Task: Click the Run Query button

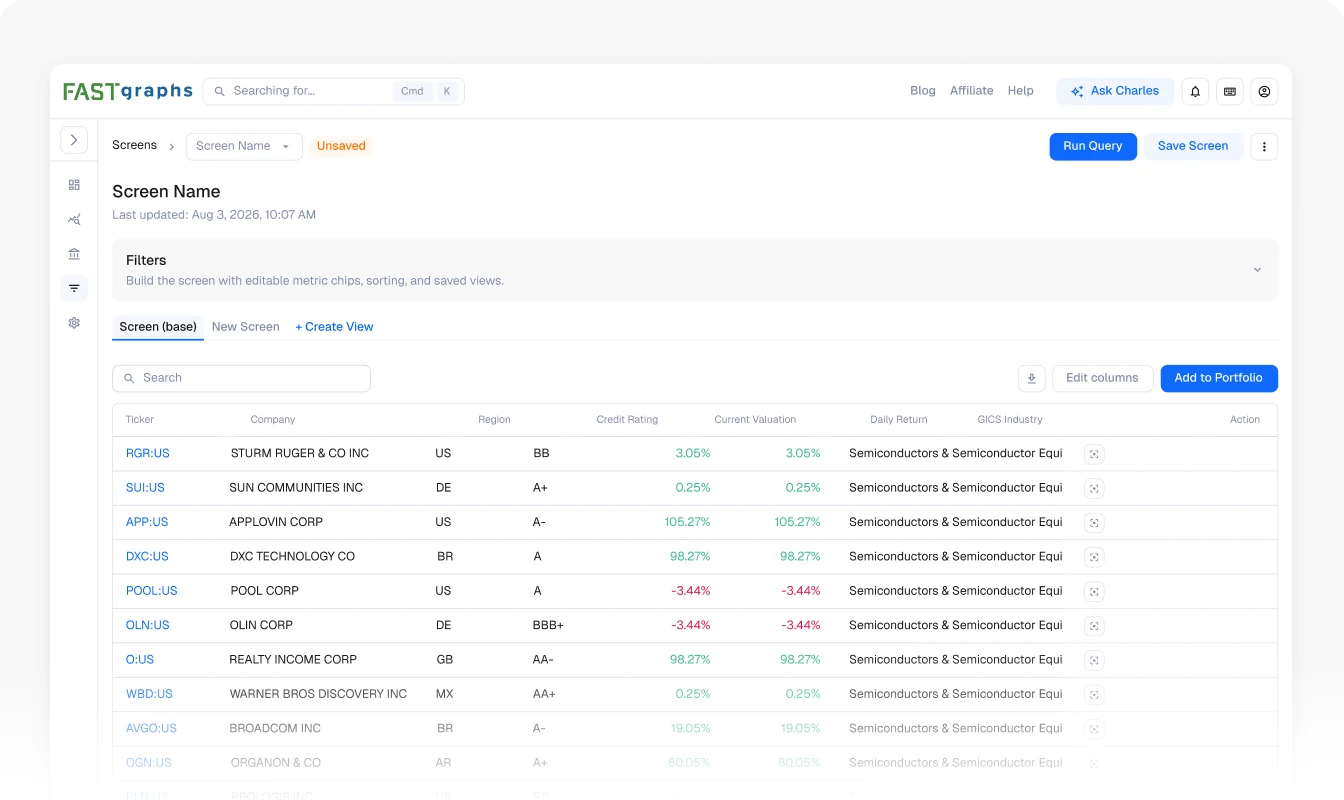Action: coord(1093,146)
